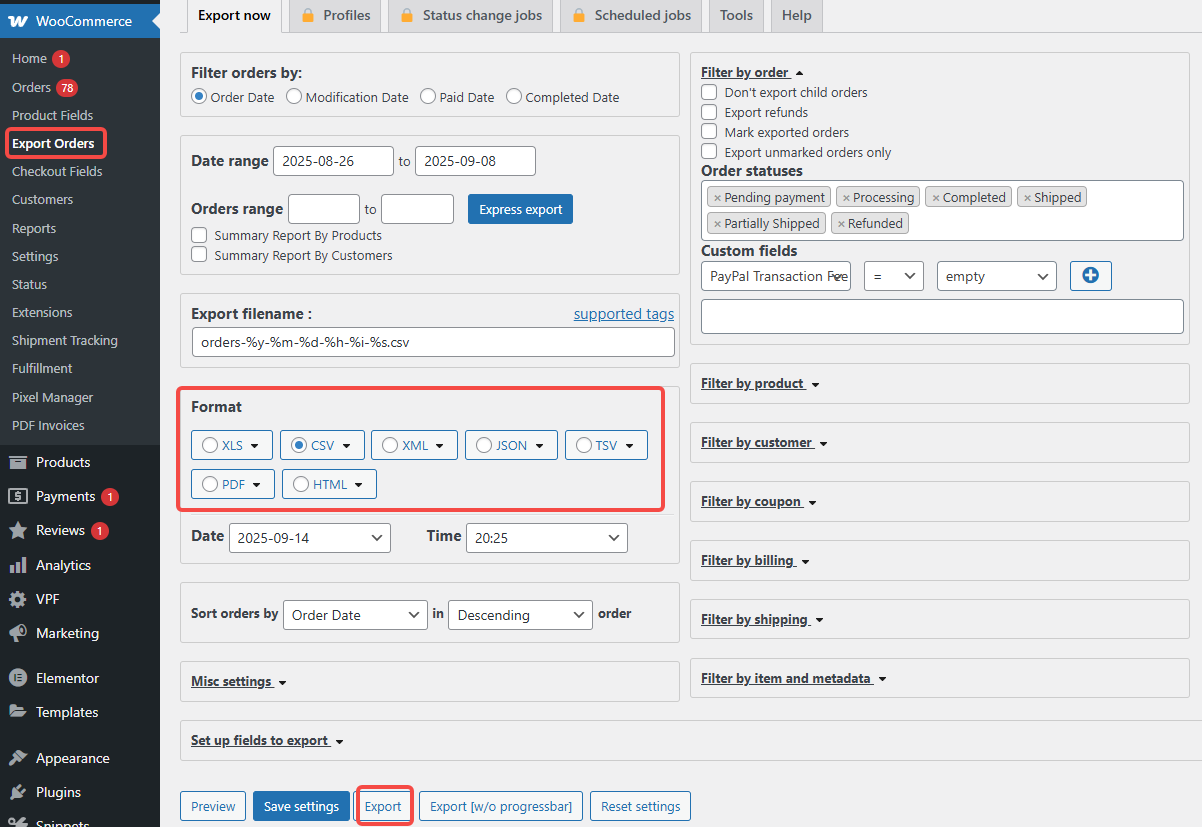Click the WooCommerce logo in the sidebar
The height and width of the screenshot is (827, 1202).
click(18, 20)
